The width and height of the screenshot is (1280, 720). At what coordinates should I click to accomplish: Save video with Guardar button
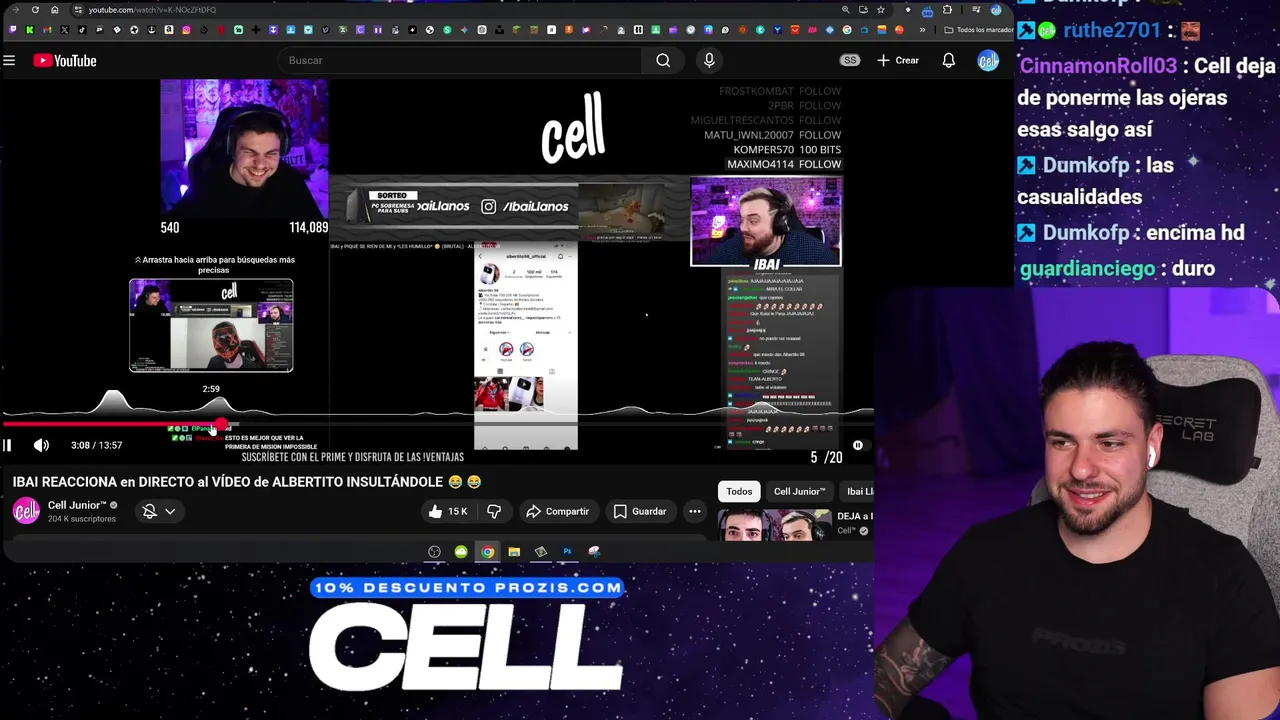(639, 511)
